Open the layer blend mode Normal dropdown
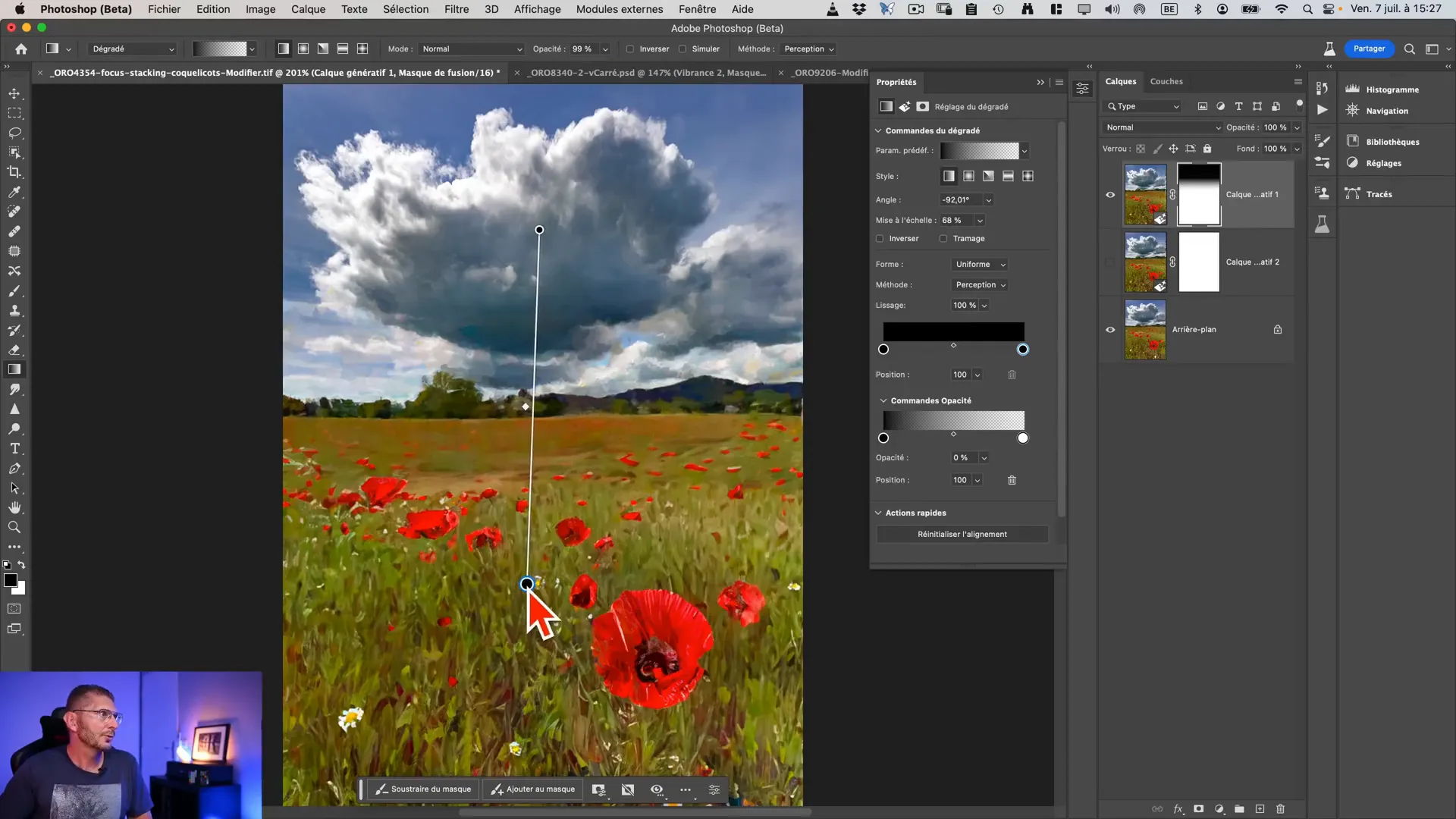Screen dimensions: 1456x819 [x=1163, y=127]
